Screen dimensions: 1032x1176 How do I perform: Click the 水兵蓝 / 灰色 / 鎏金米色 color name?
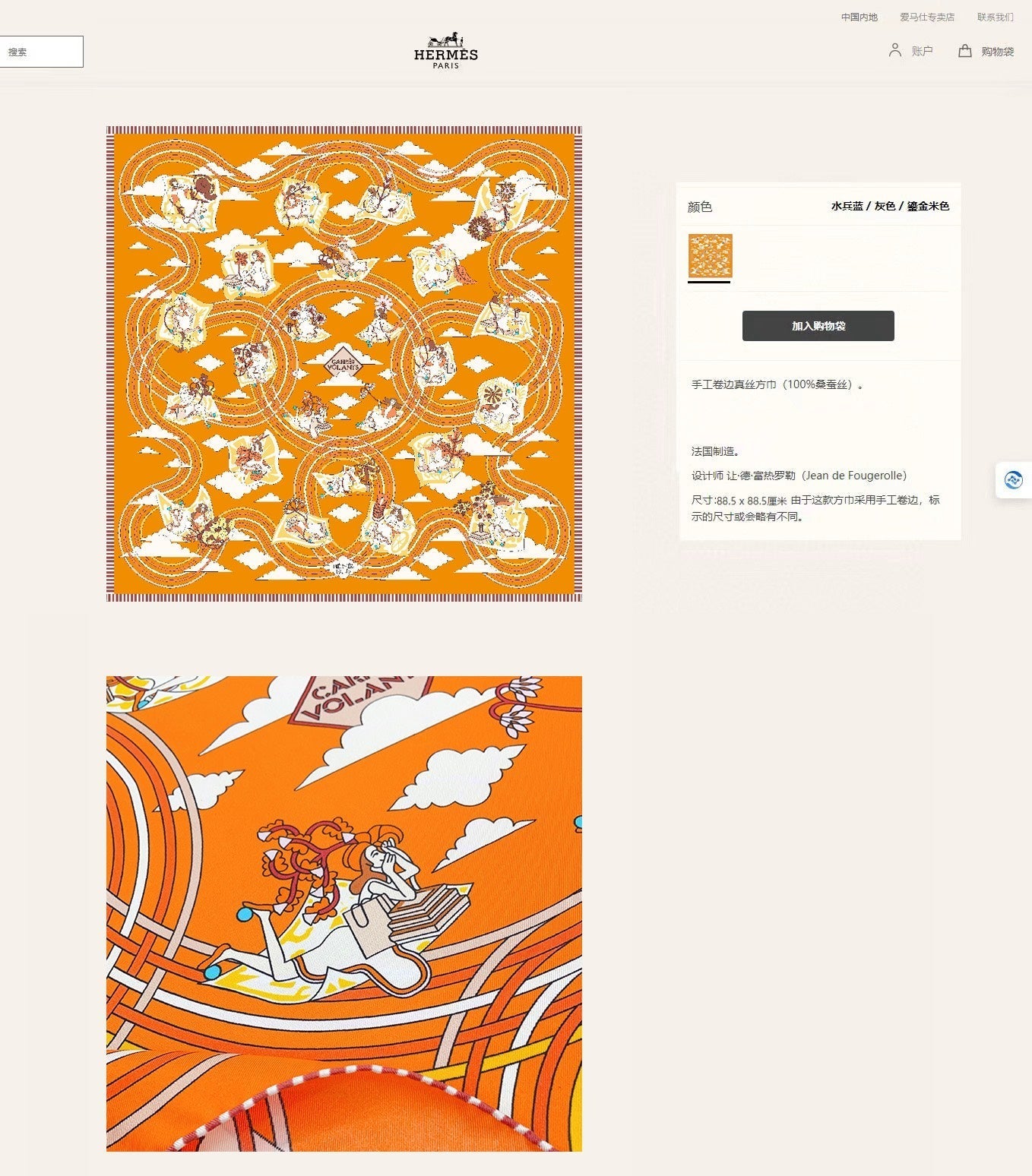click(x=890, y=206)
